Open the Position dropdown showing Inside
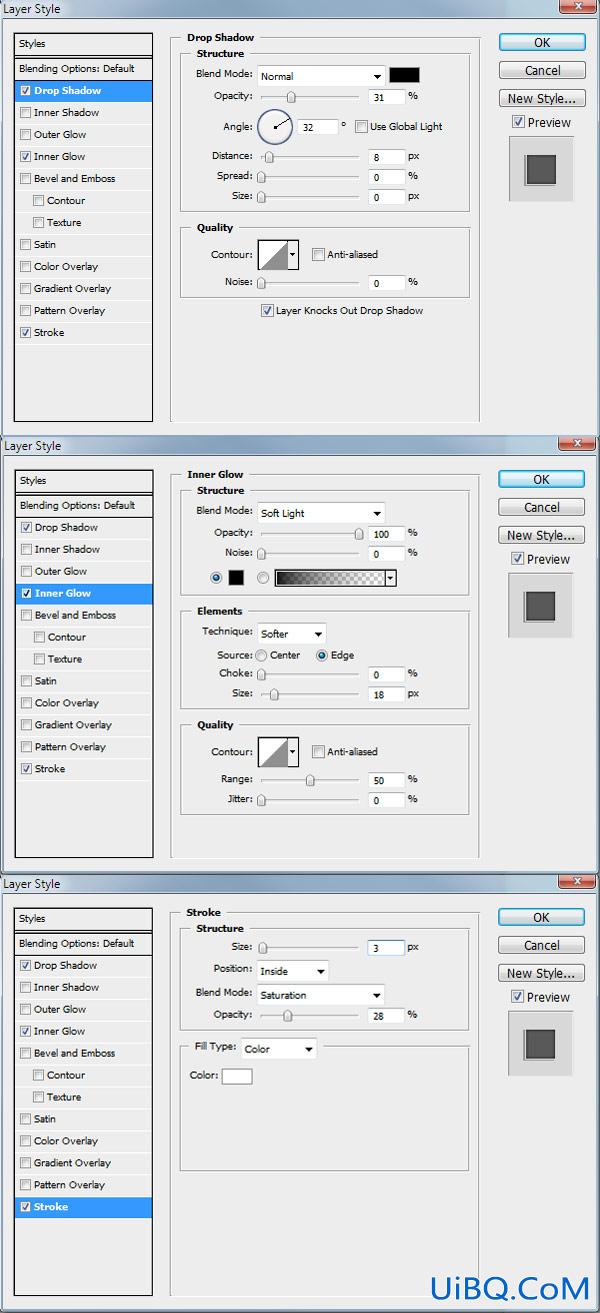This screenshot has width=600, height=1313. pos(292,971)
